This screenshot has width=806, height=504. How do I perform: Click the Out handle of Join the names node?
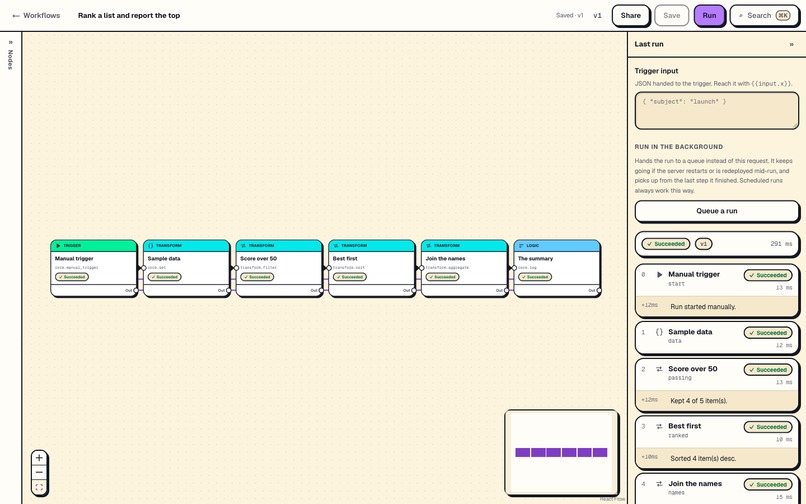(506, 291)
